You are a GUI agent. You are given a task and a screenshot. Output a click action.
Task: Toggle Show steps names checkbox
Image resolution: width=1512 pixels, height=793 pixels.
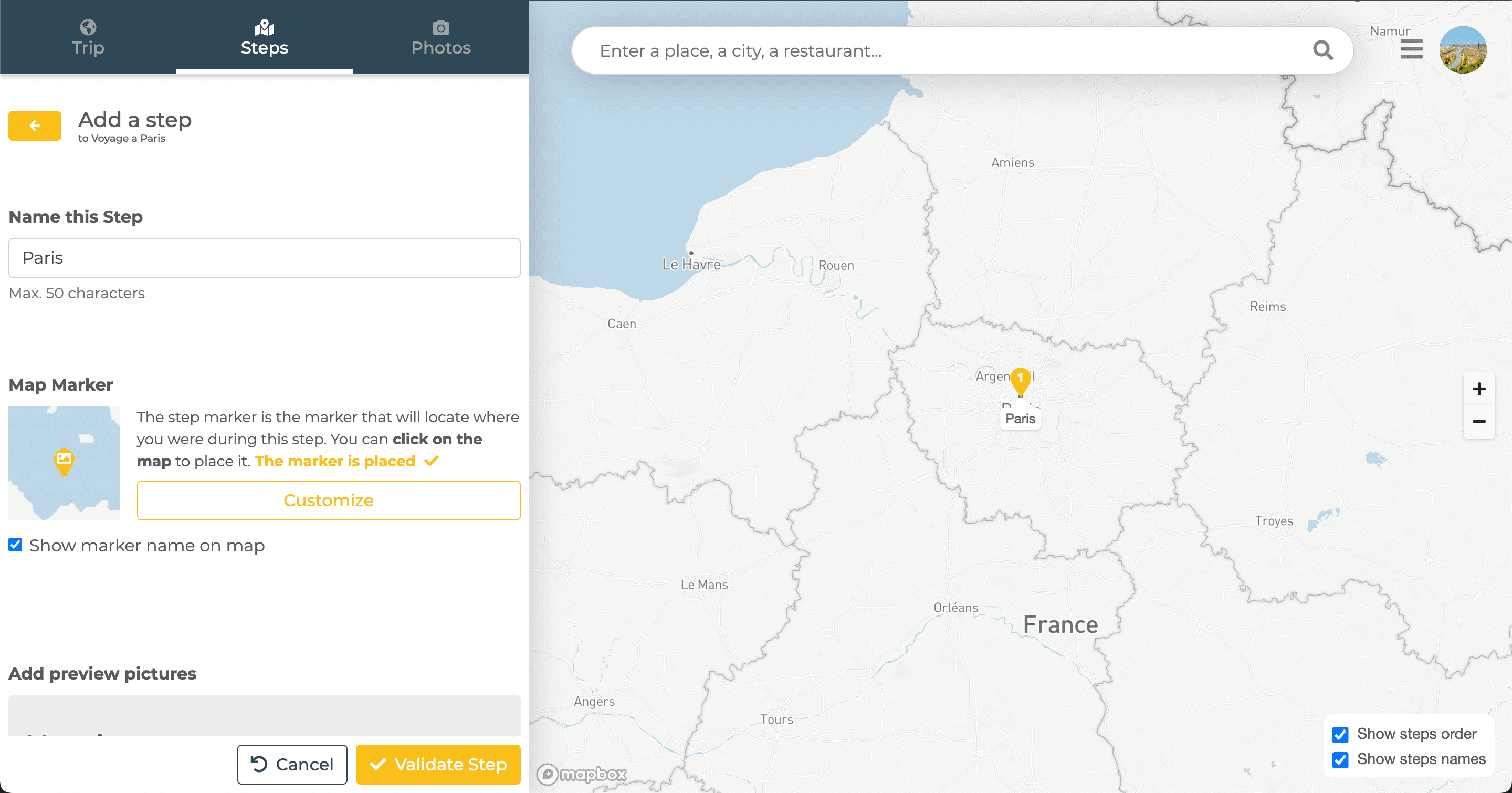[1340, 759]
